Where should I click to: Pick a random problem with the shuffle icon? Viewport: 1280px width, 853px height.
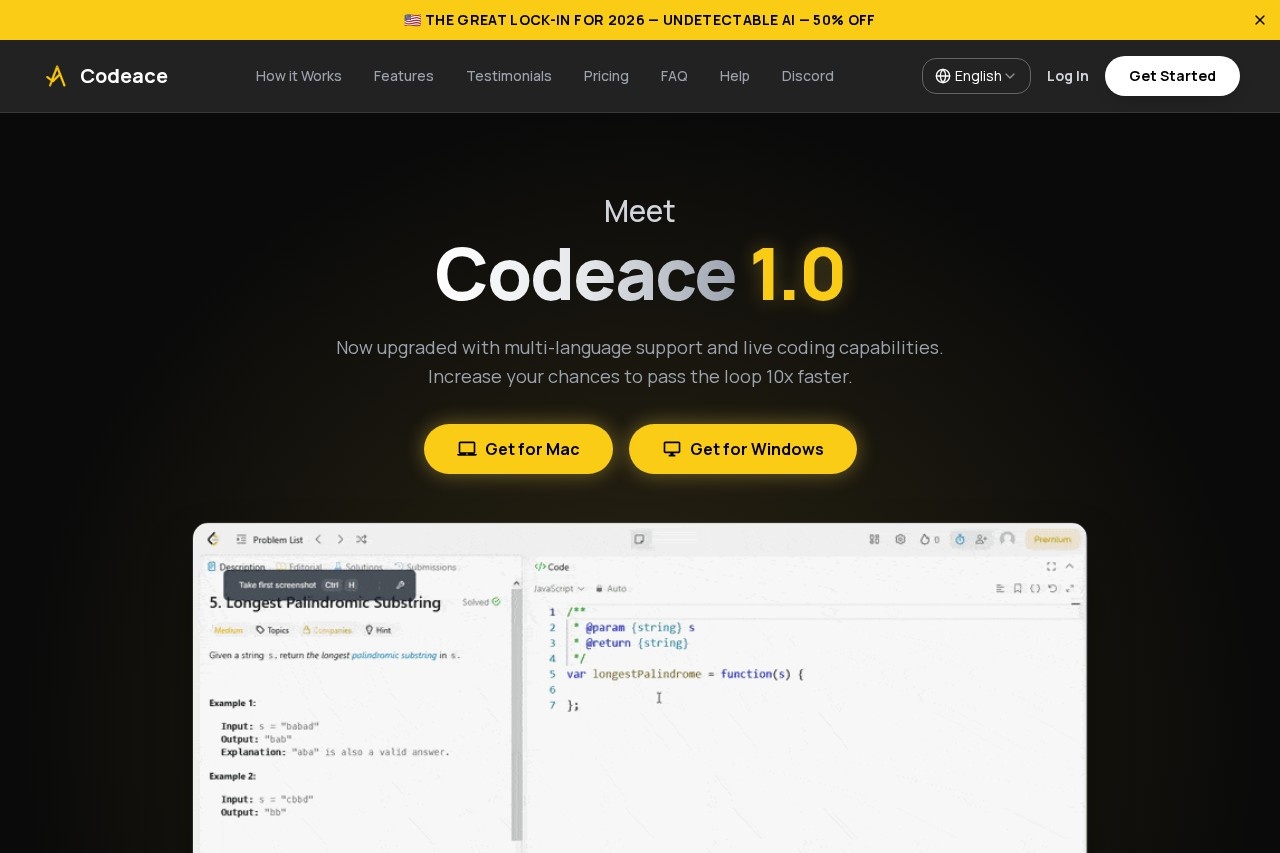tap(362, 540)
